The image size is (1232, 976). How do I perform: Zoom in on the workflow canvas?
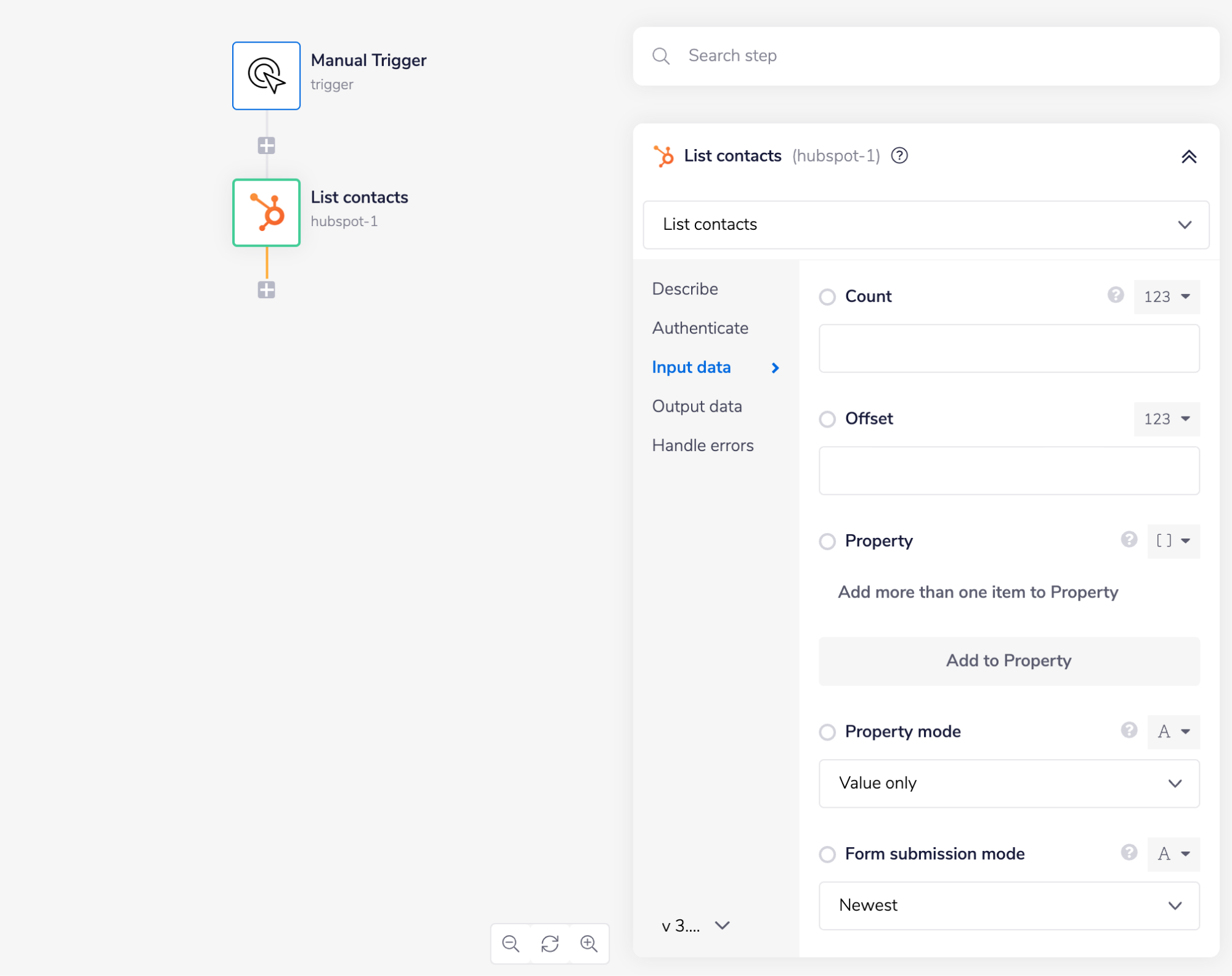coord(589,943)
